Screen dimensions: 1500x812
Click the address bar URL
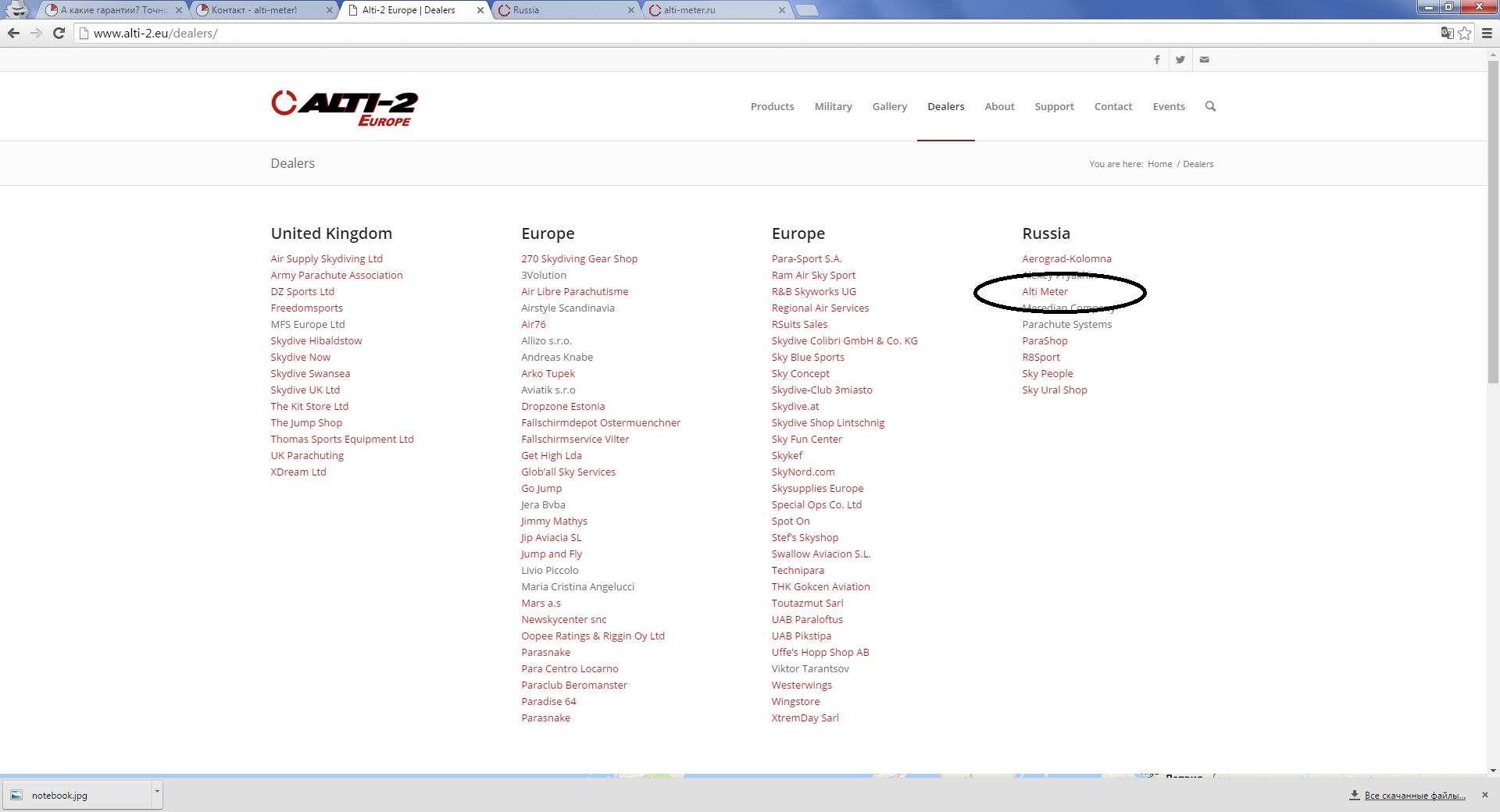155,33
